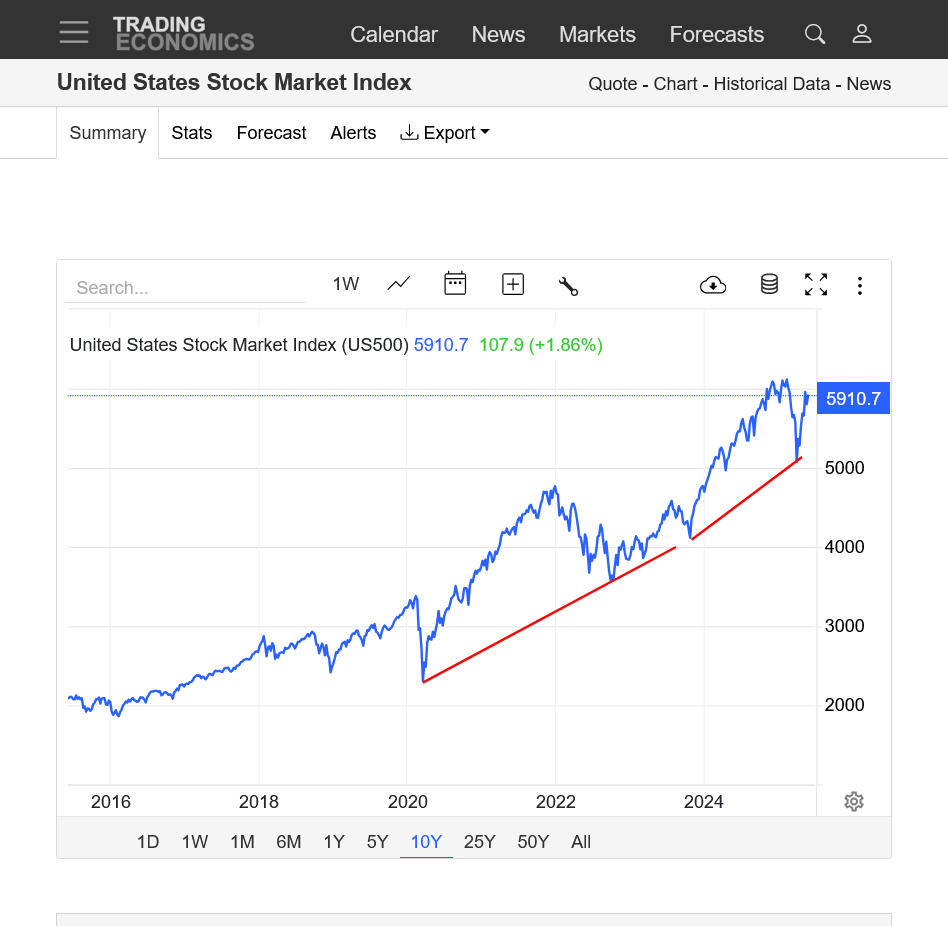The height and width of the screenshot is (926, 948).
Task: Click the plus compare icon
Action: (513, 284)
